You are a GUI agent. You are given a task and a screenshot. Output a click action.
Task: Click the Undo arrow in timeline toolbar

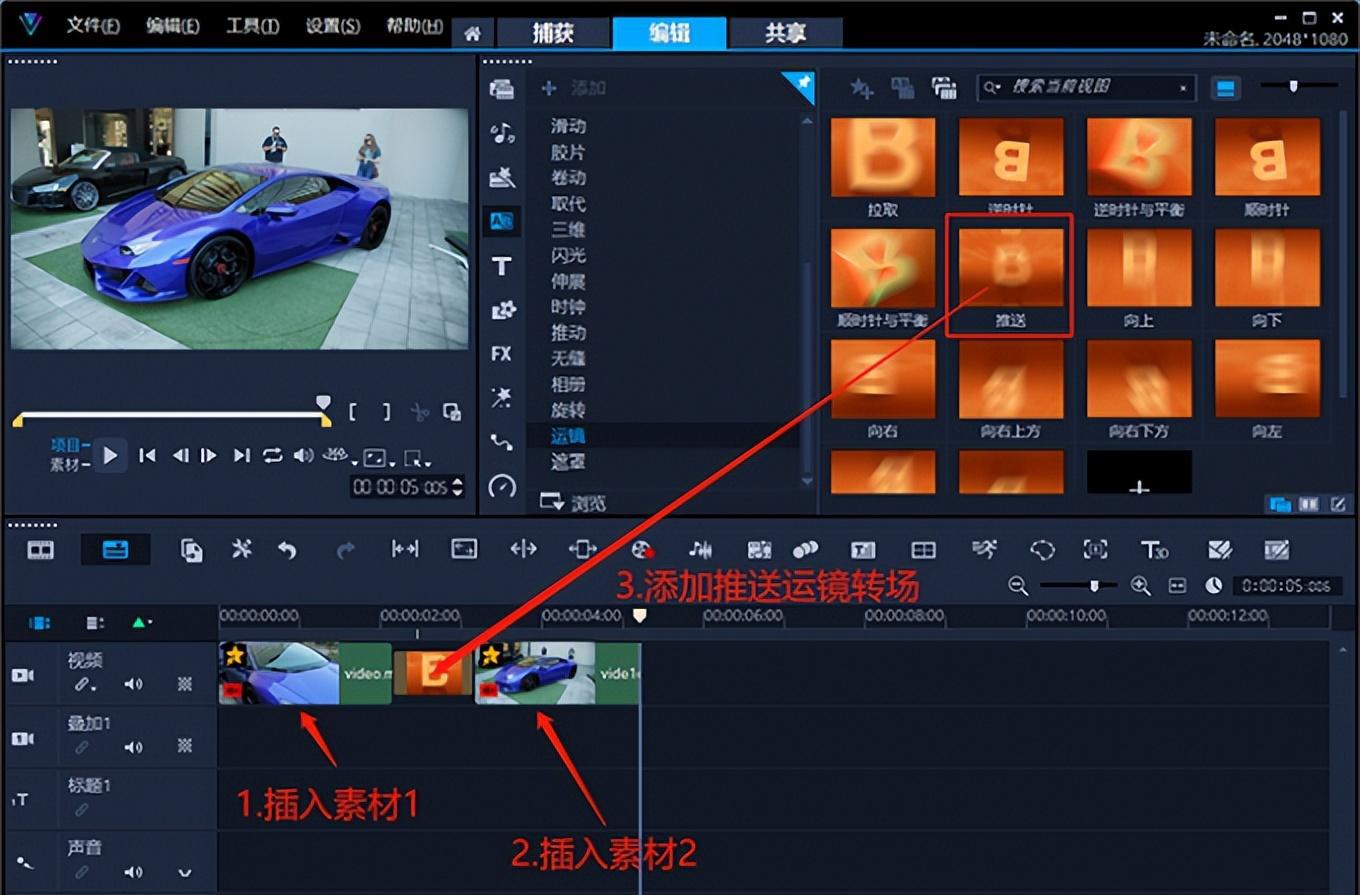288,550
